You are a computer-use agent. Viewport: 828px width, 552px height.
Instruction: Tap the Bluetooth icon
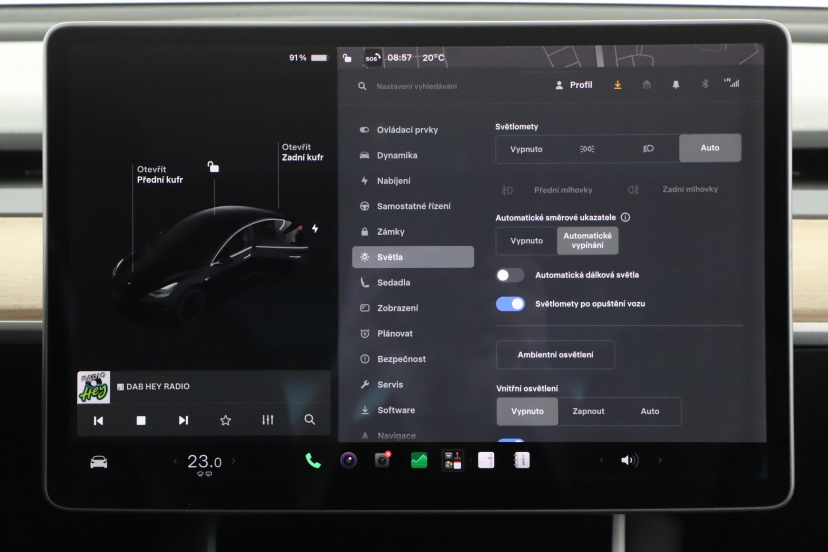704,84
